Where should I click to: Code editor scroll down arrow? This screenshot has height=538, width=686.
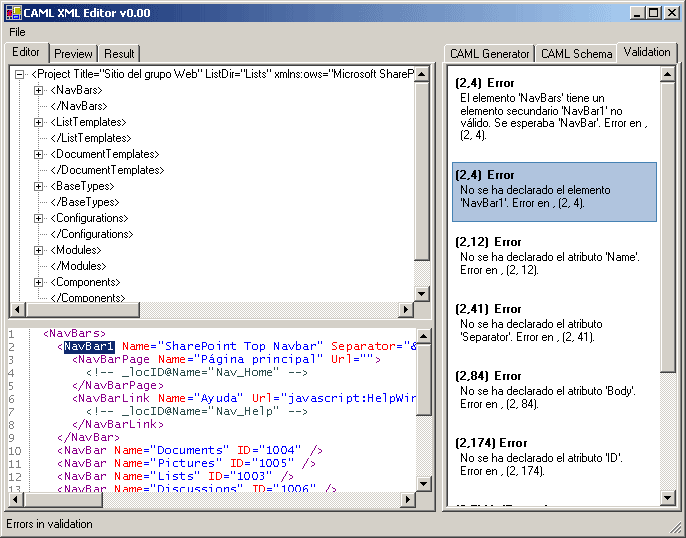tap(424, 483)
